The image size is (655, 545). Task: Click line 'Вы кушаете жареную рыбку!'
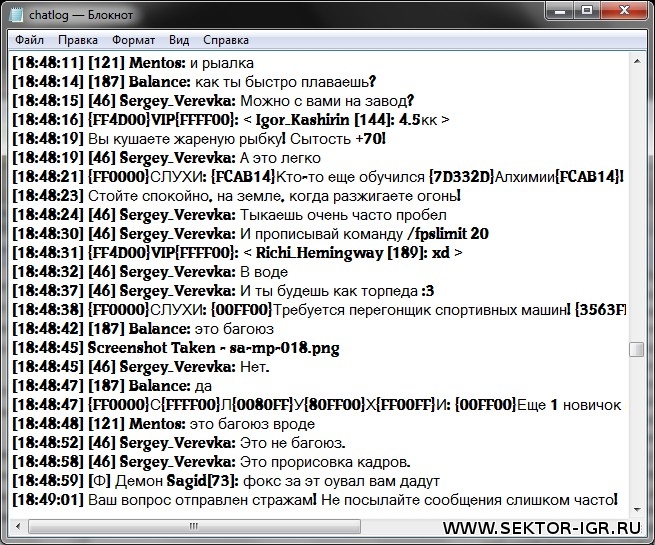(199, 139)
